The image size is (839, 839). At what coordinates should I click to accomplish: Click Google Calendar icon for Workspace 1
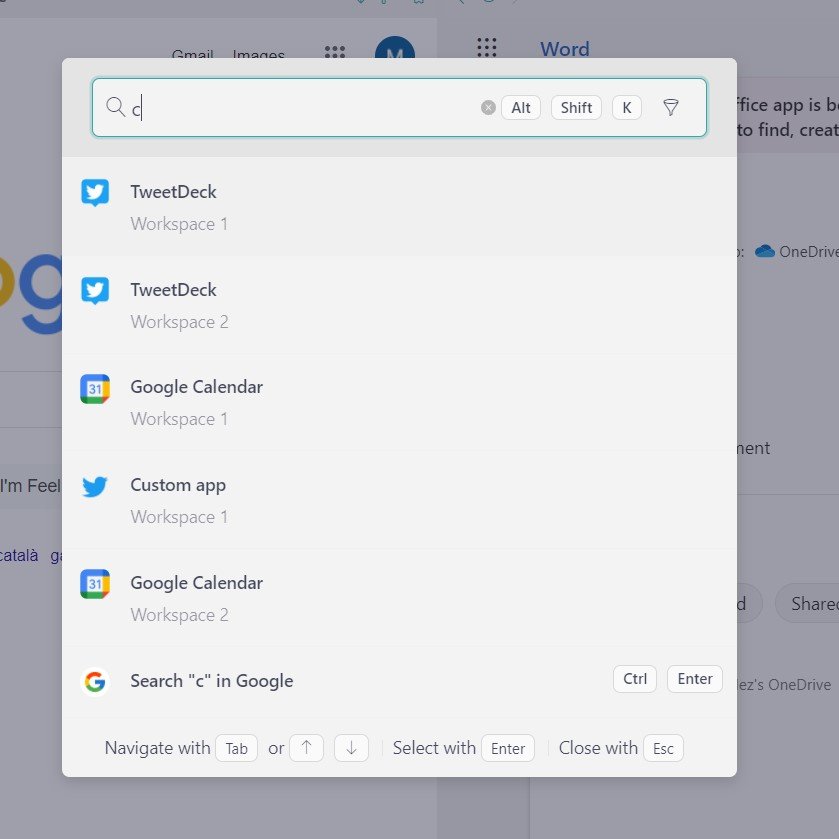(95, 388)
